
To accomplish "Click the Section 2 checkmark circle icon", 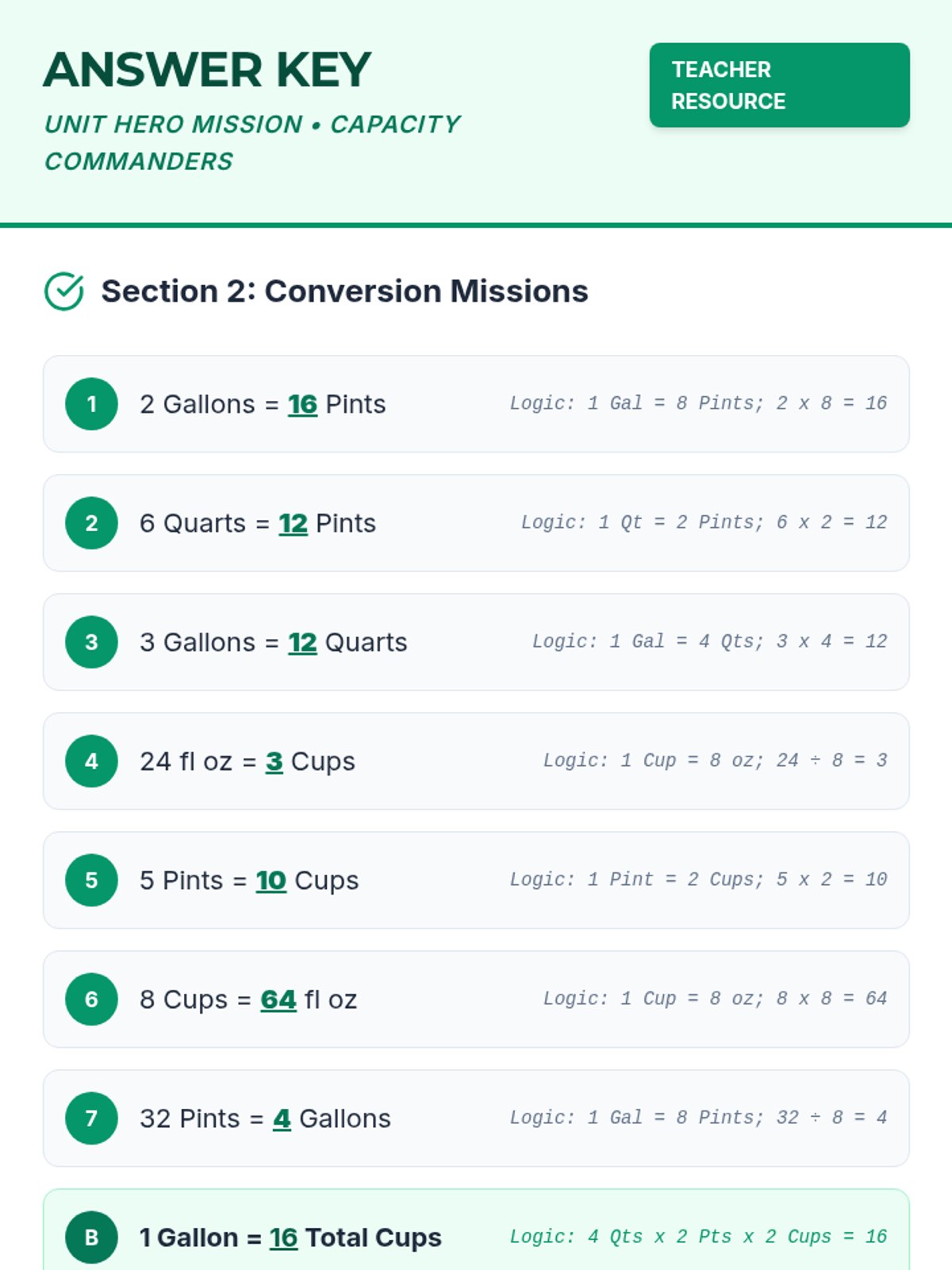I will pyautogui.click(x=64, y=291).
